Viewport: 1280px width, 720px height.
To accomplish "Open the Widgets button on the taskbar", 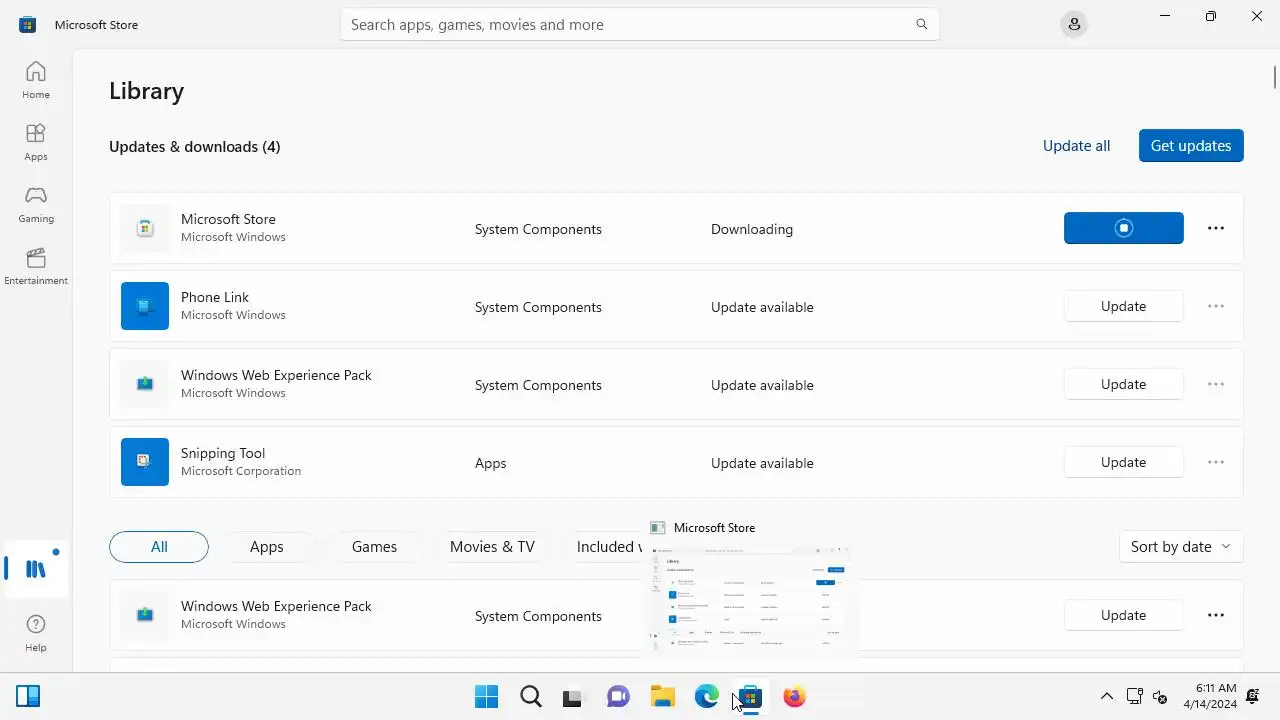I will coord(28,696).
